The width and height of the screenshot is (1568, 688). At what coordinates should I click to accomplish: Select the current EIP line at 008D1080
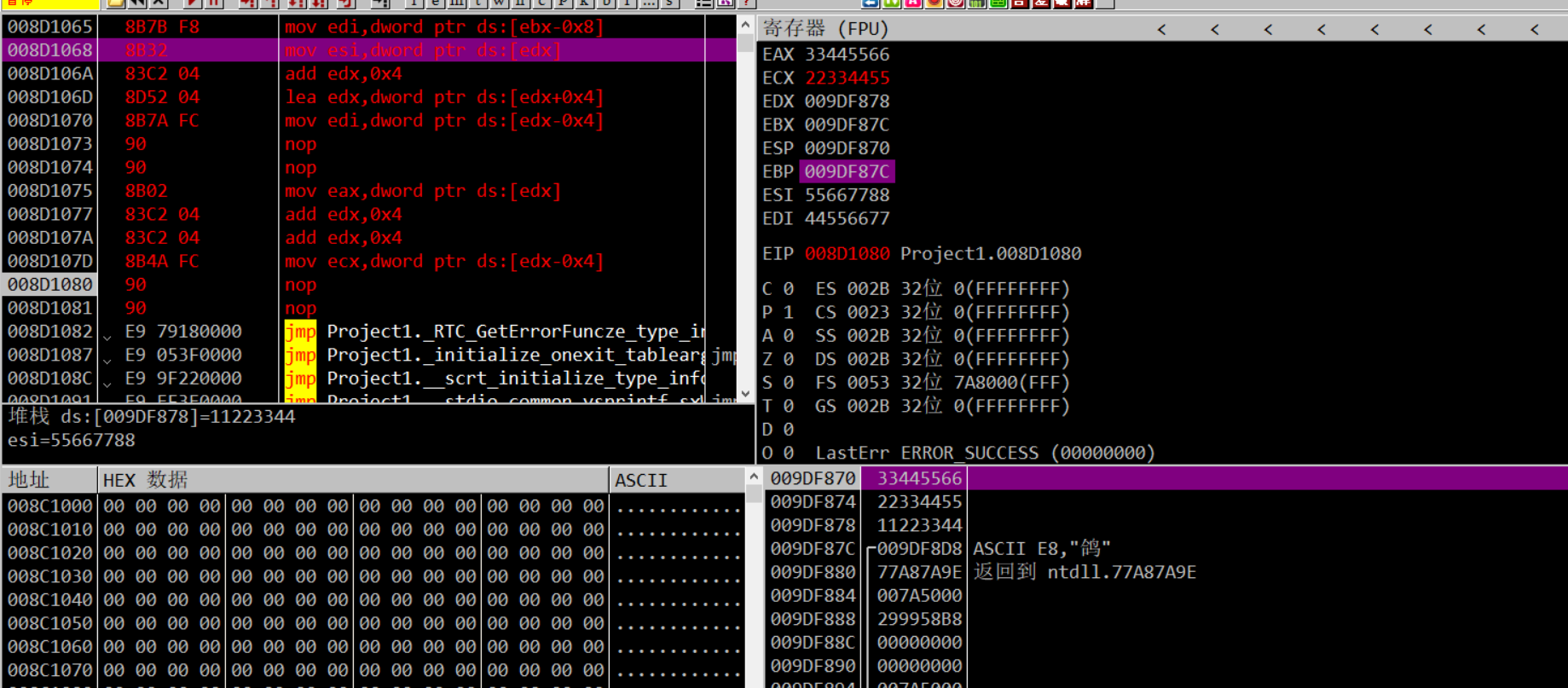click(369, 285)
